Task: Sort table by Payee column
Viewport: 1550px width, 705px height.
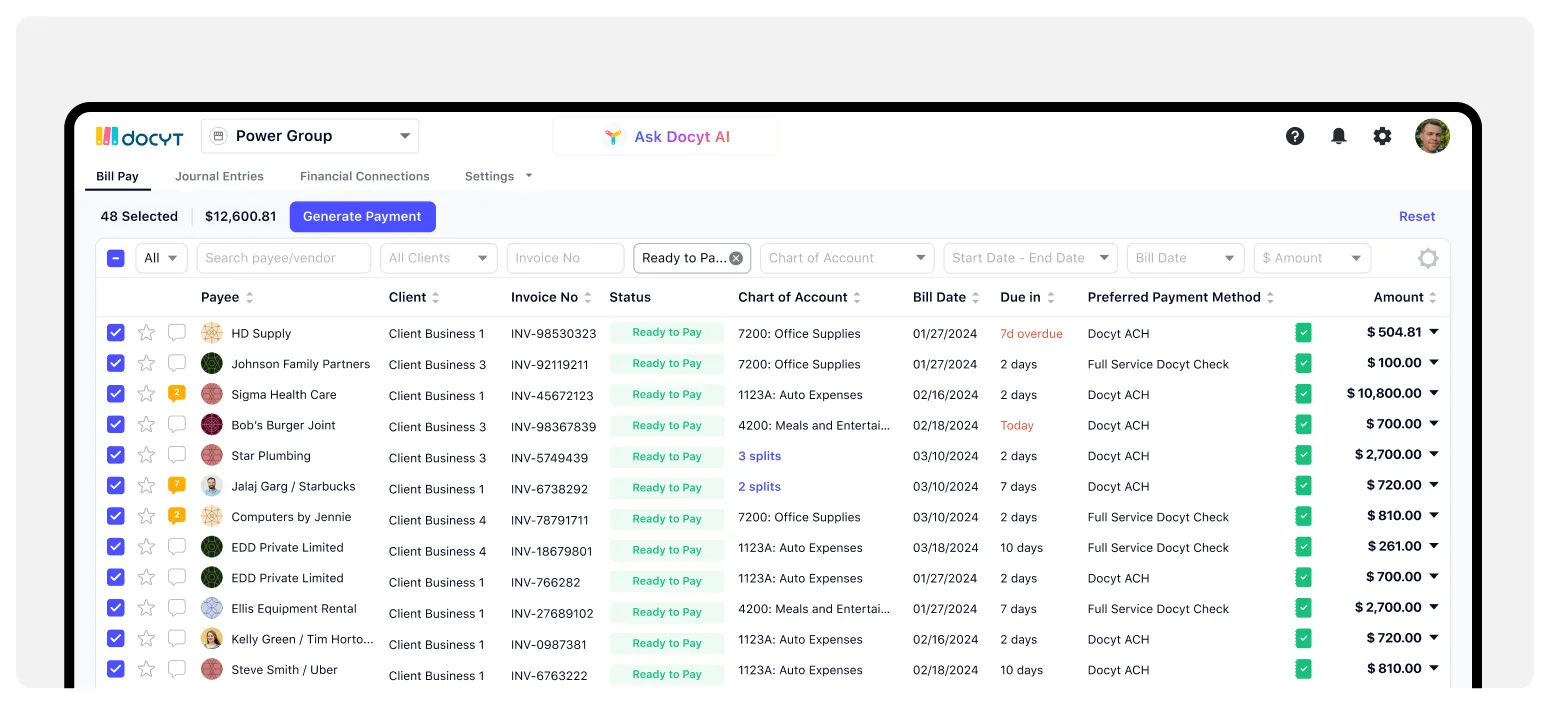Action: (227, 297)
